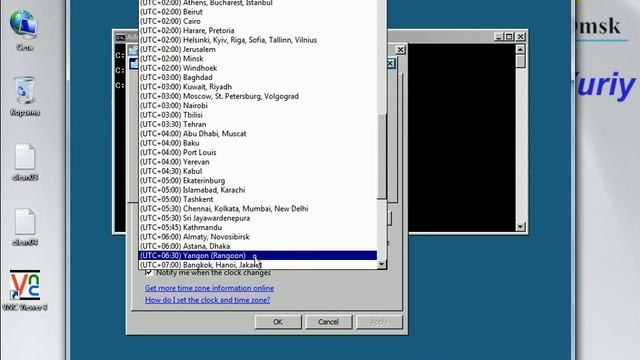Select (UTC+06:00) Almaty, Novosibirsk
Screen dimensions: 640x360
(x=258, y=237)
